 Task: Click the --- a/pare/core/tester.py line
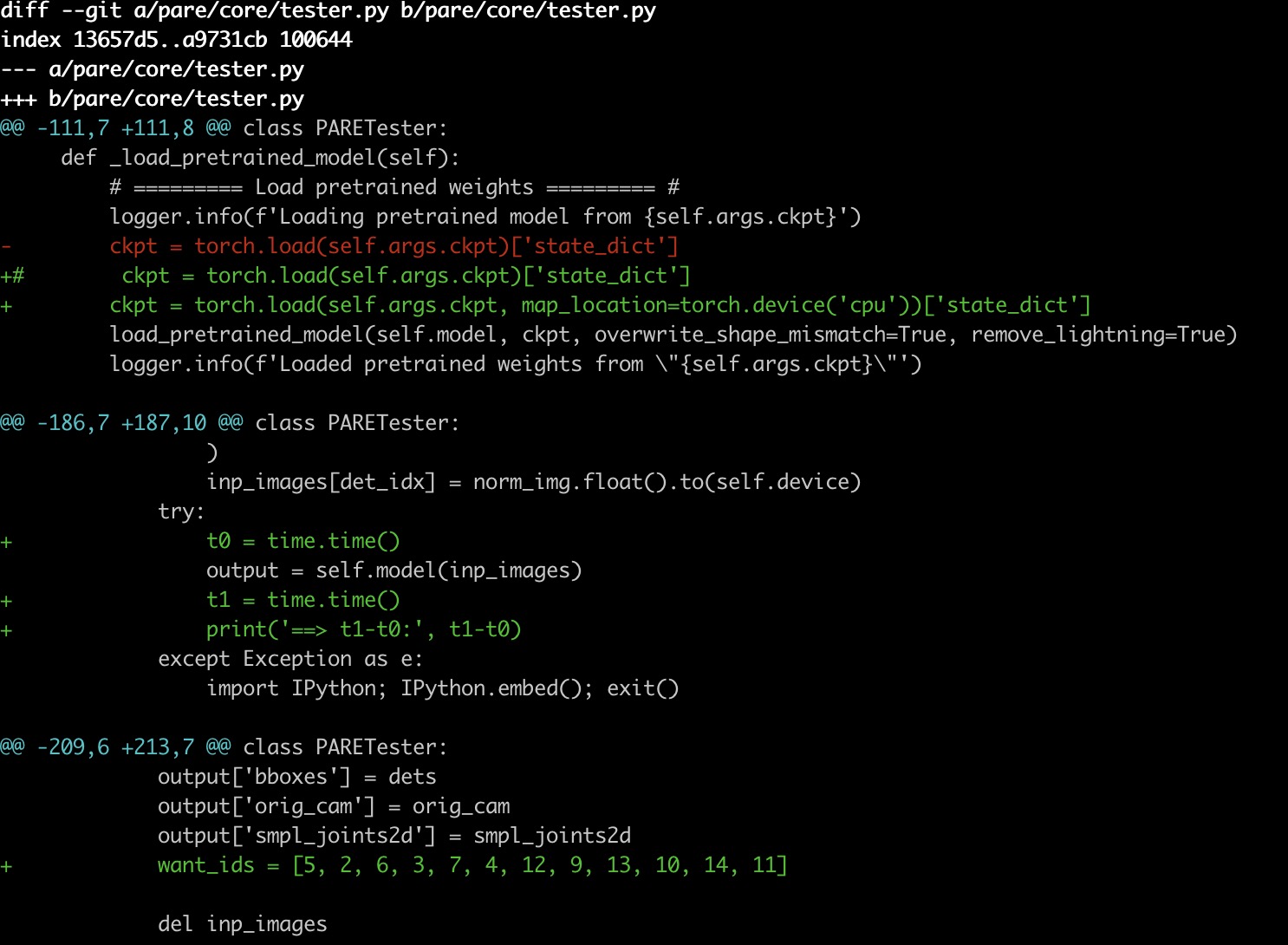click(153, 69)
